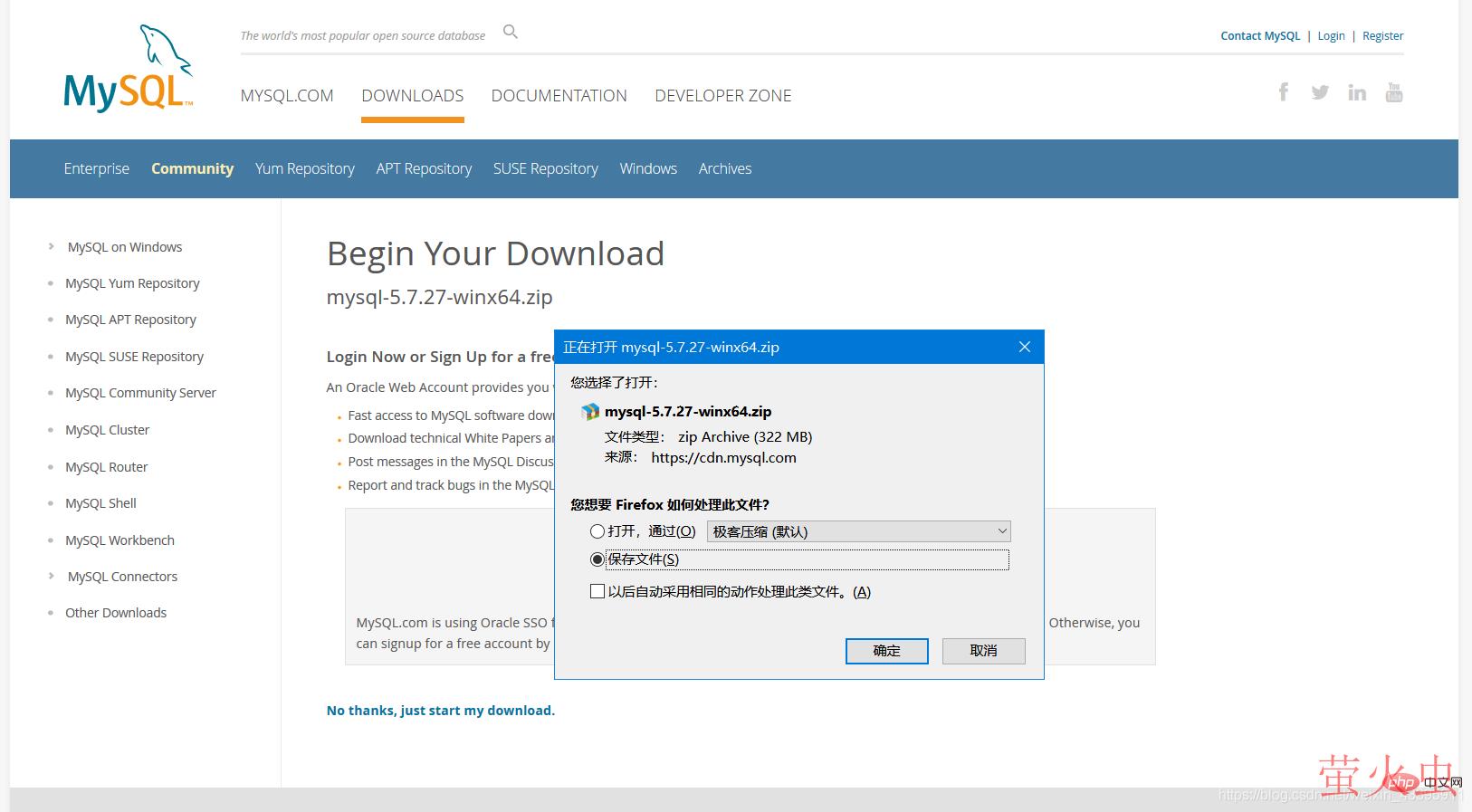This screenshot has height=812, width=1472.
Task: Open APT Repository nav item
Action: click(425, 168)
